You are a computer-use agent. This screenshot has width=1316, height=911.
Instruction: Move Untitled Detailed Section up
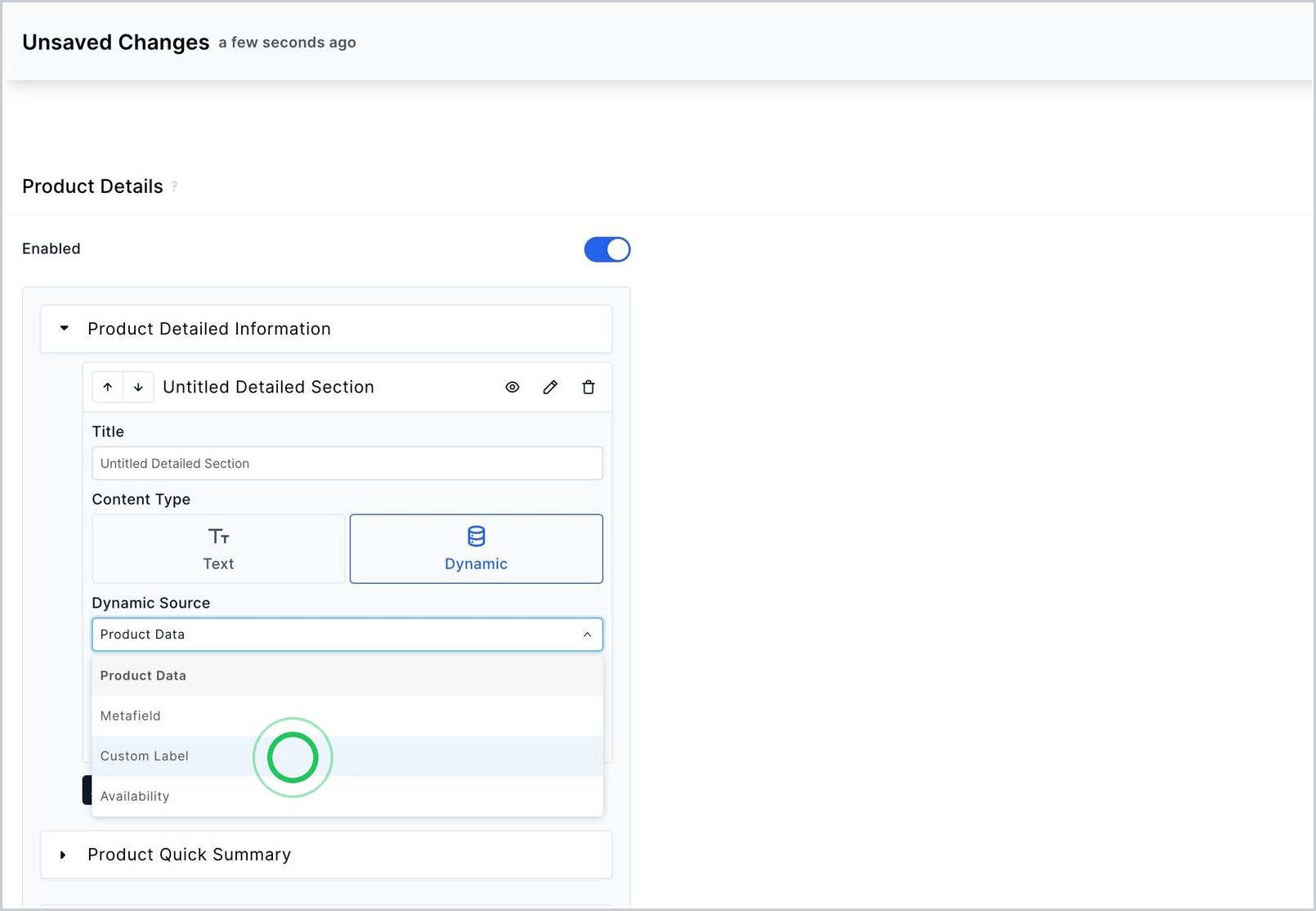108,388
